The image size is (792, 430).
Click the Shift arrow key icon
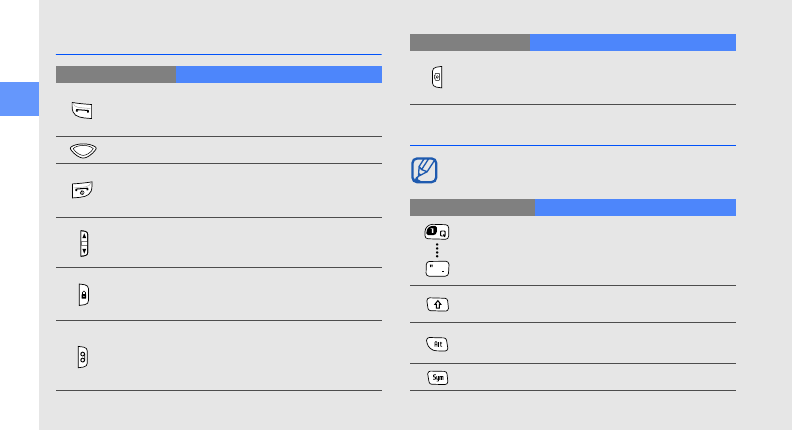coord(437,304)
